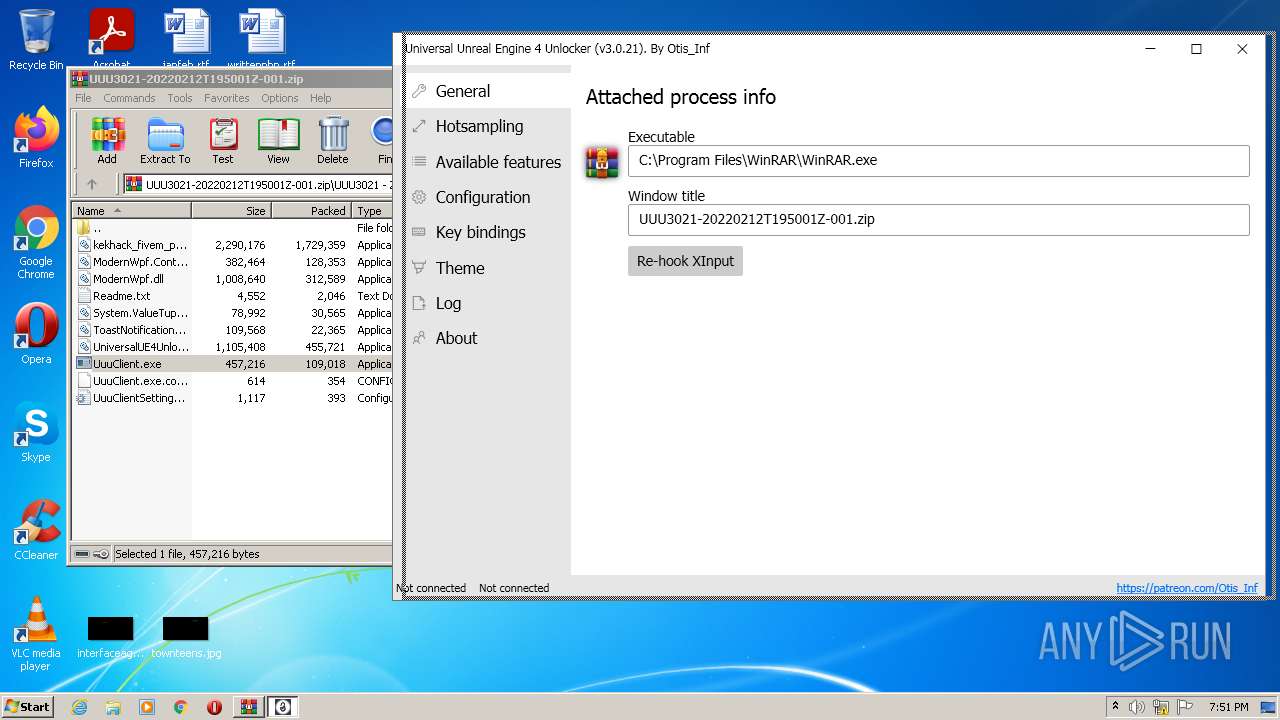The image size is (1280, 720).
Task: Click WinRAR up one level arrow
Action: click(92, 184)
